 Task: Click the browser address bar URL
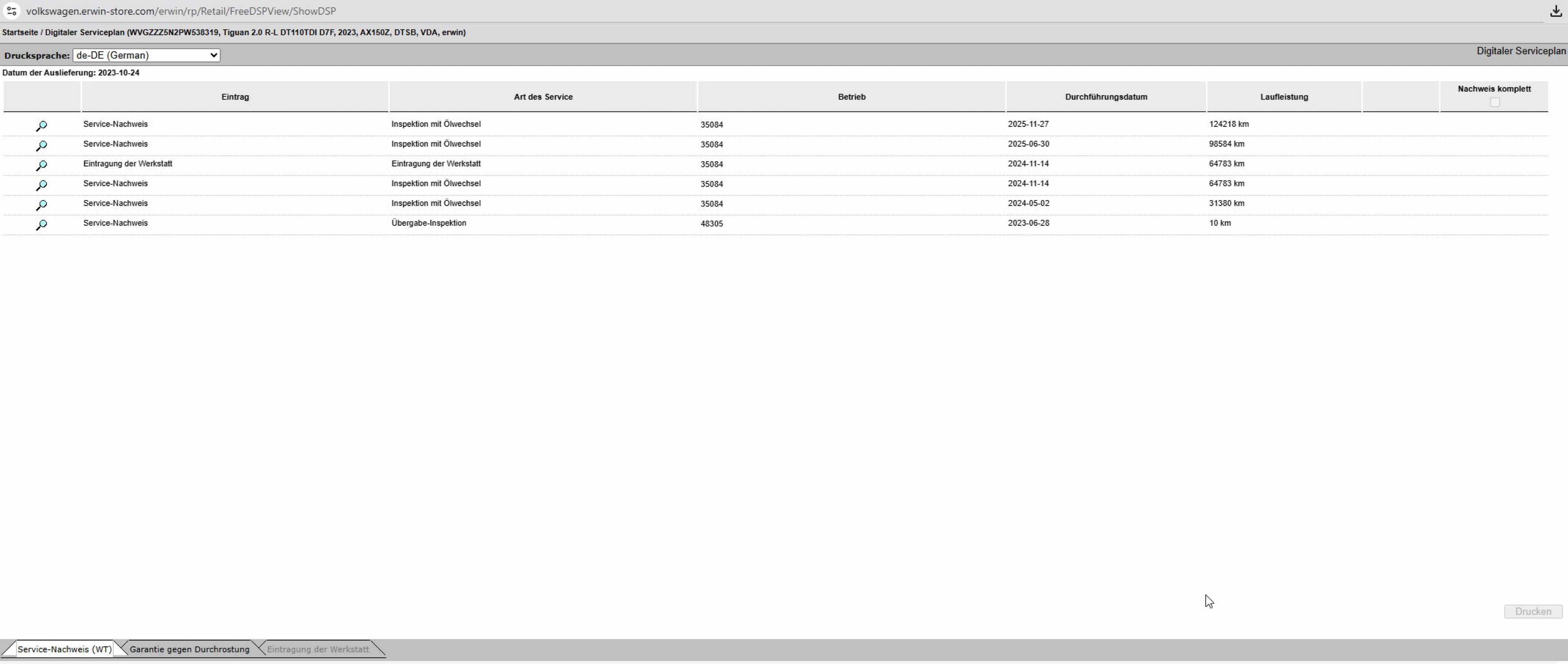coord(181,11)
